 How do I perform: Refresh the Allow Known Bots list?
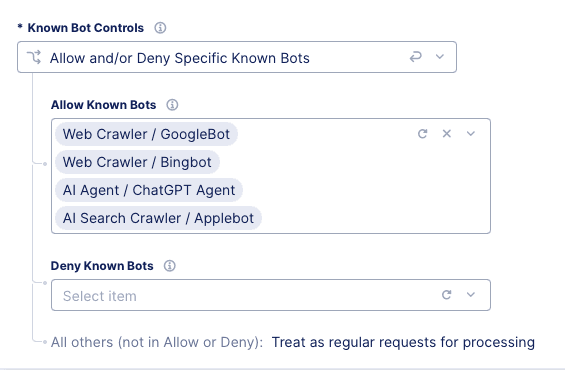(423, 134)
